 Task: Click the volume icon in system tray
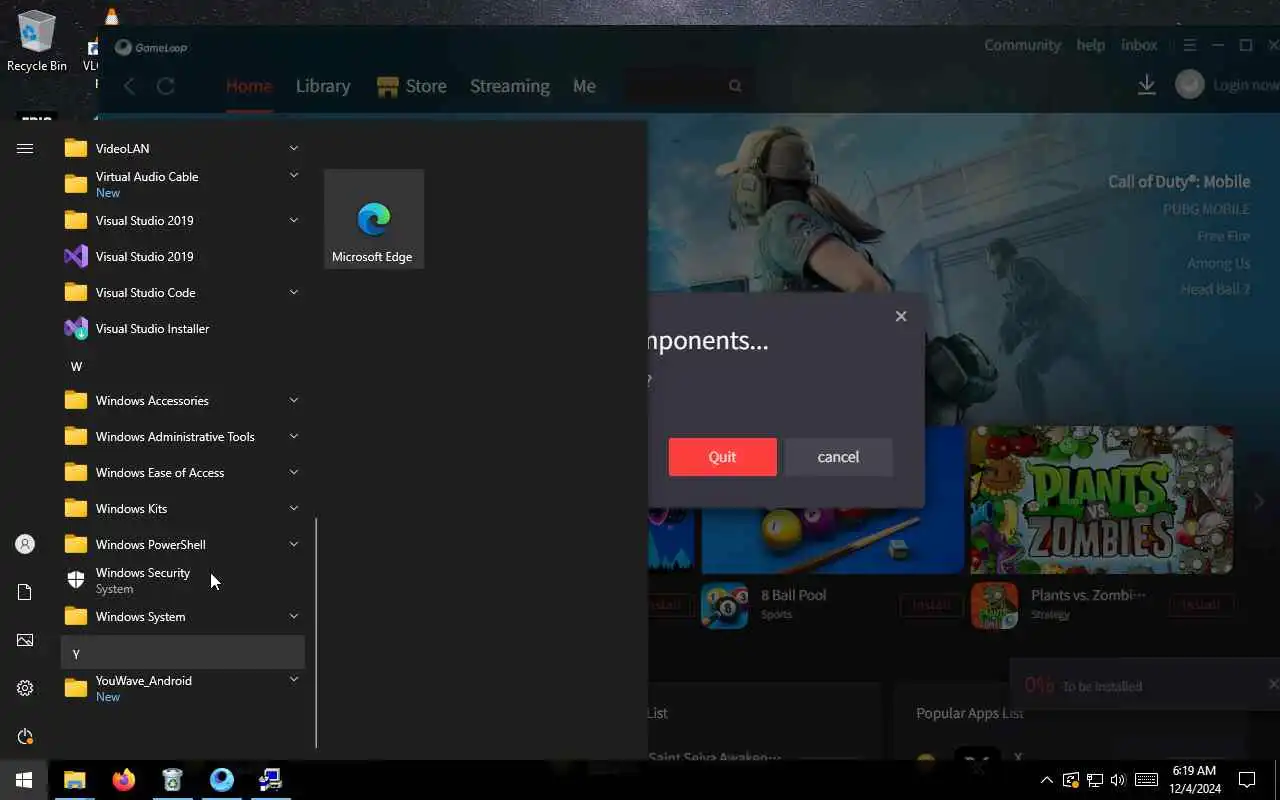(1118, 780)
